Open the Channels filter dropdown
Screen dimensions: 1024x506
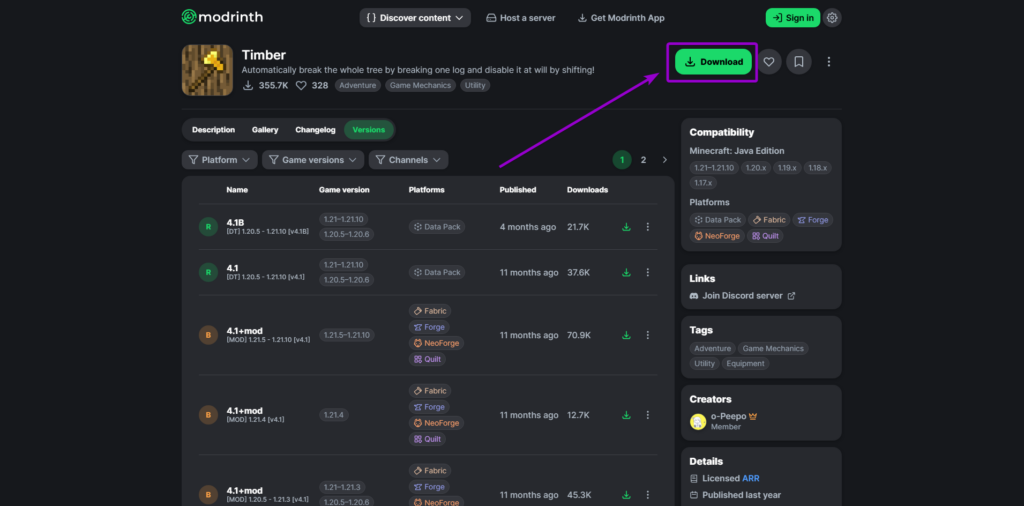[408, 160]
